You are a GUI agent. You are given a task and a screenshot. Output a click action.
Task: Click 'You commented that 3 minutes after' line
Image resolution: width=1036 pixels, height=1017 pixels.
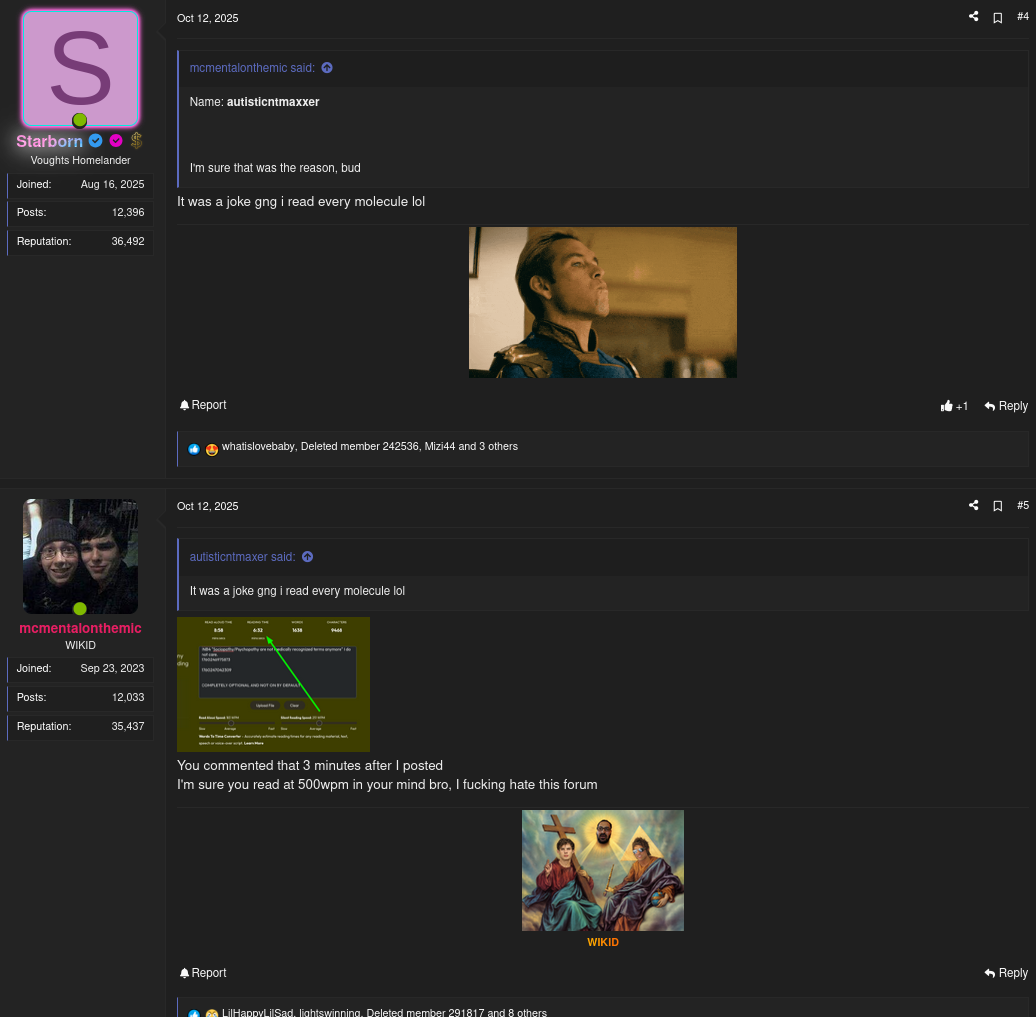click(x=310, y=765)
